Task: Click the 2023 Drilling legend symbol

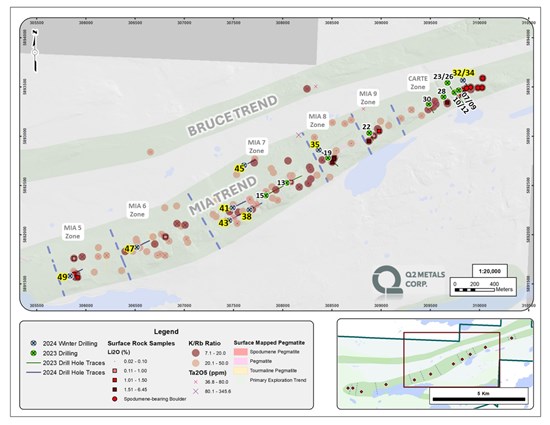Action: [34, 353]
